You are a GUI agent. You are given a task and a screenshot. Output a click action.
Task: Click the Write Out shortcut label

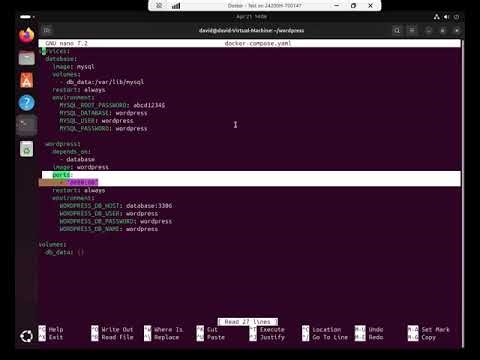tap(117, 329)
